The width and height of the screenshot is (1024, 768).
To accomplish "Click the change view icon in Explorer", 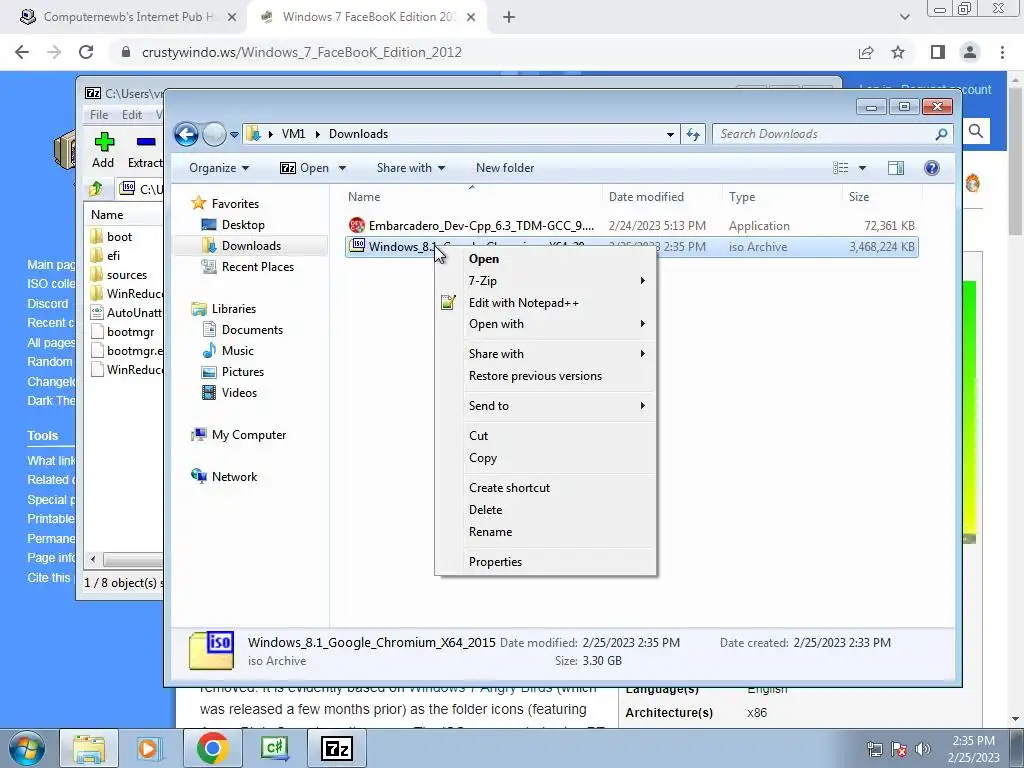I will click(x=841, y=168).
